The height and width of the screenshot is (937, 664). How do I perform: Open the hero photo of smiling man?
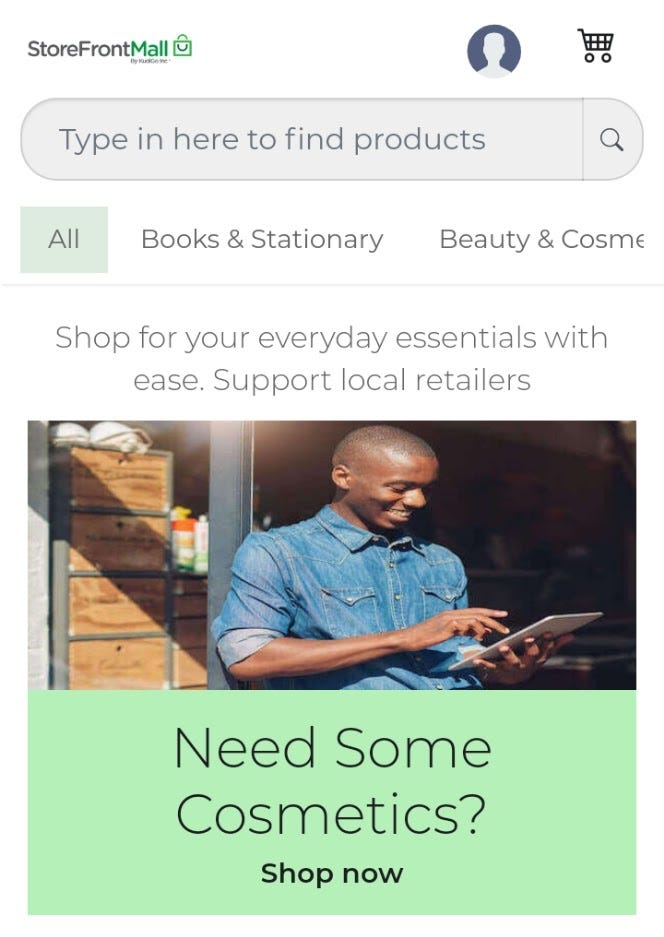pyautogui.click(x=332, y=555)
